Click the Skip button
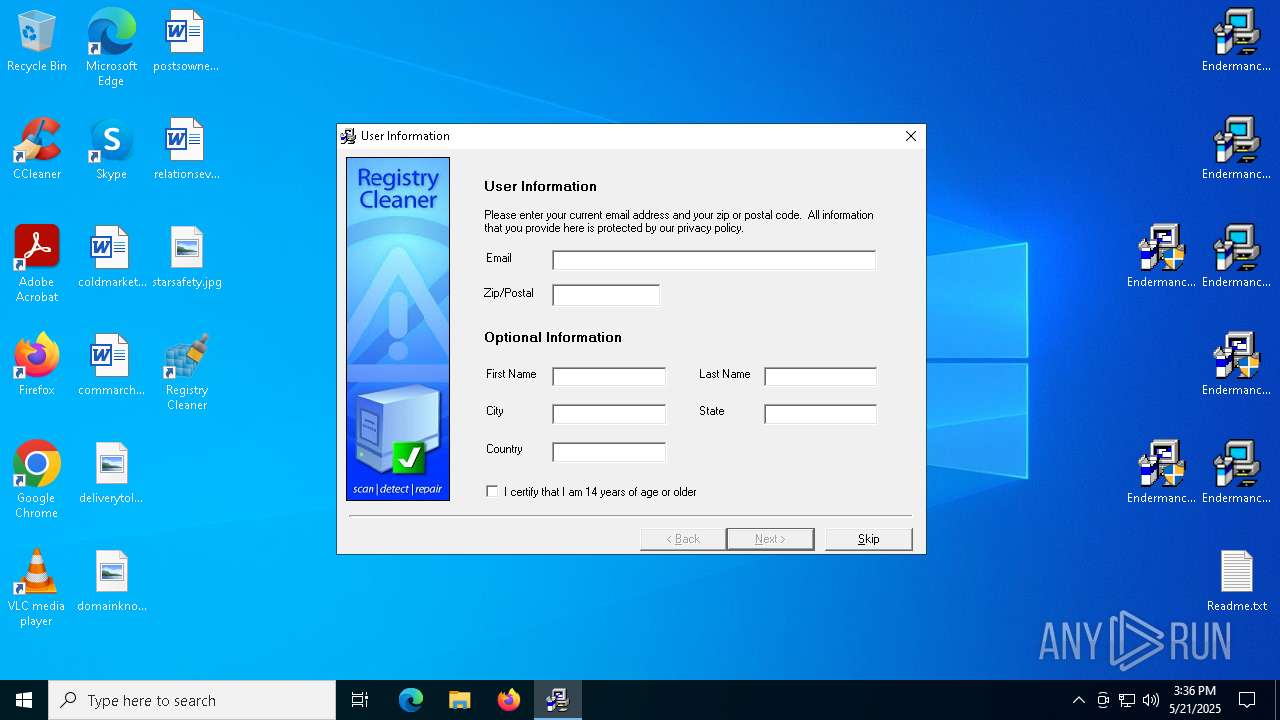Image resolution: width=1280 pixels, height=720 pixels. [x=869, y=539]
